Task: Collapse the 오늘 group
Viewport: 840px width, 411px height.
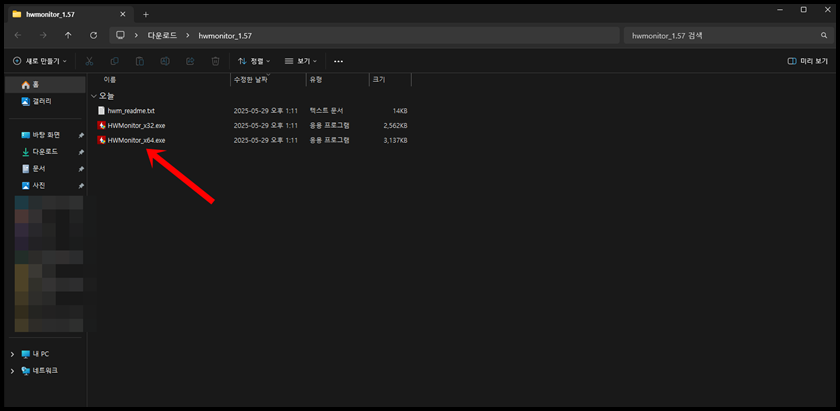Action: click(x=94, y=96)
